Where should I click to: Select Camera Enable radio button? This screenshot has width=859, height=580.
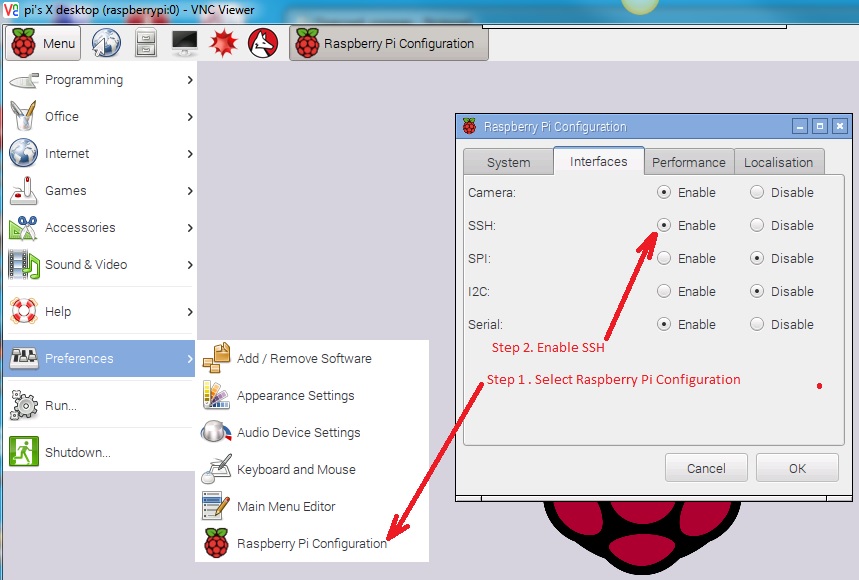tap(663, 192)
